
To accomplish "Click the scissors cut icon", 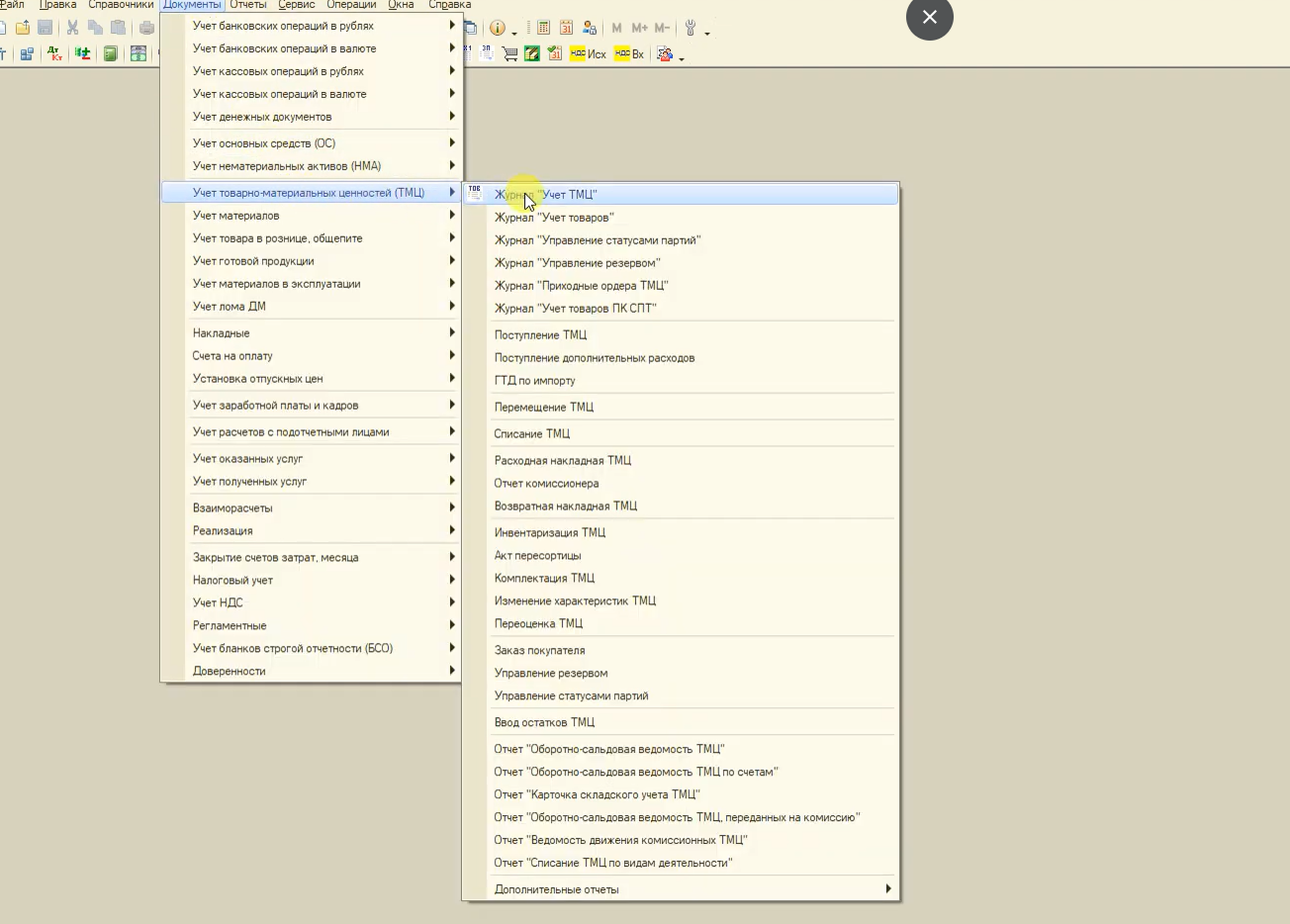I will 72,28.
